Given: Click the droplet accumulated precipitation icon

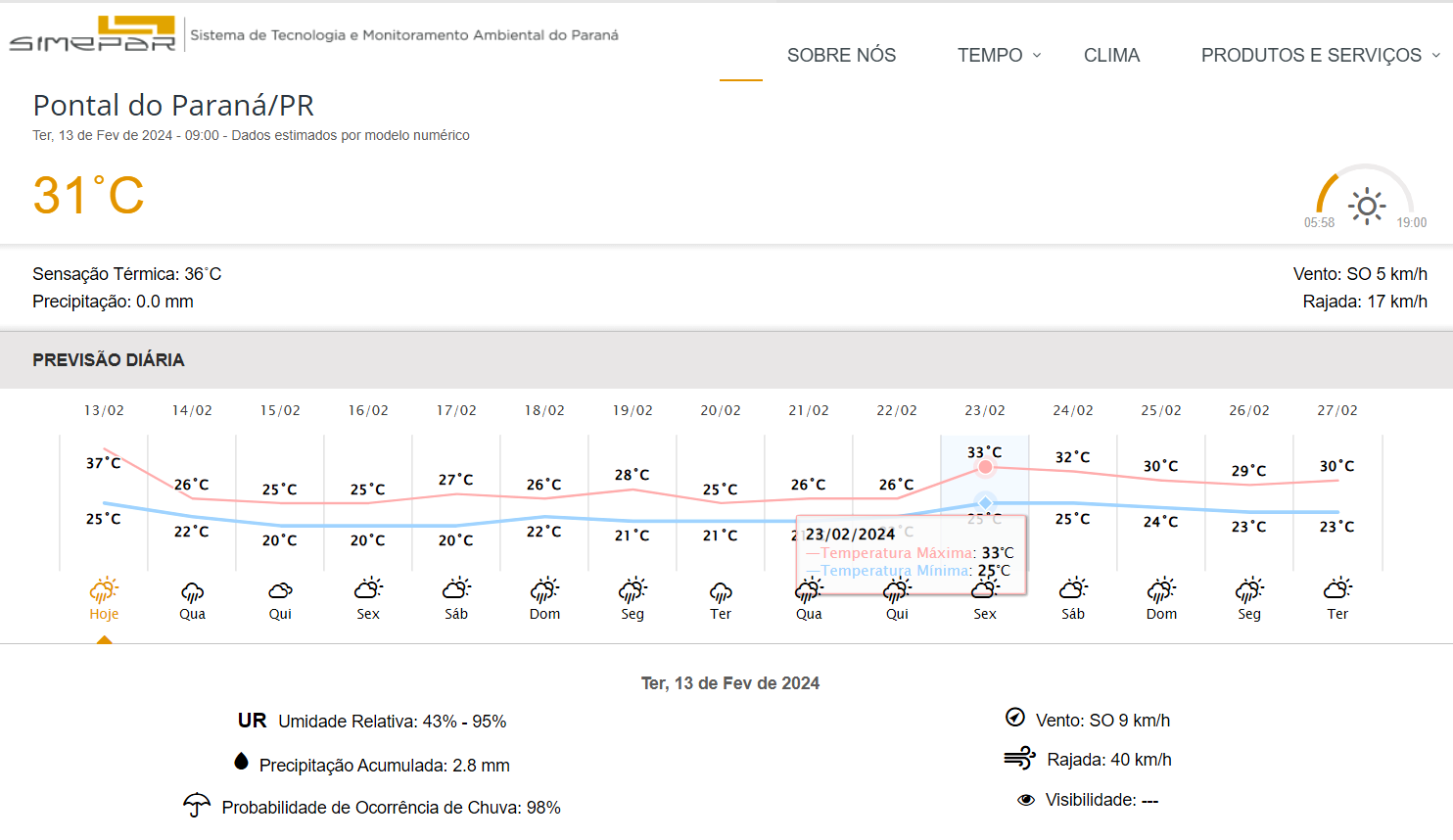Looking at the screenshot, I should [x=241, y=761].
